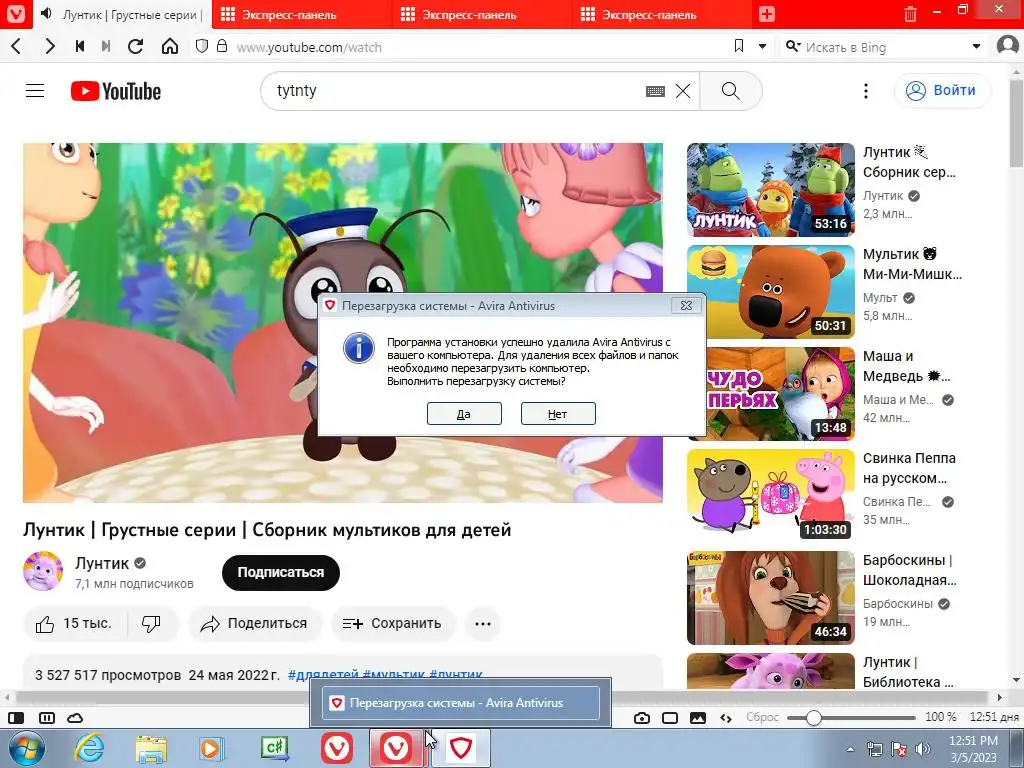Click the Сохранить save button

[x=392, y=624]
